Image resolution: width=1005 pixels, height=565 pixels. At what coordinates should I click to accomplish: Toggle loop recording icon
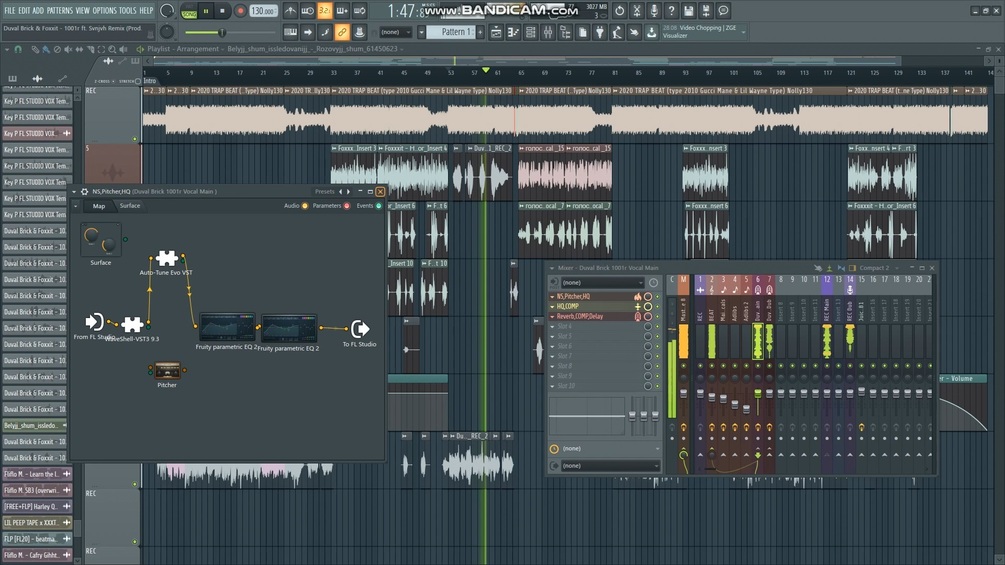(360, 11)
